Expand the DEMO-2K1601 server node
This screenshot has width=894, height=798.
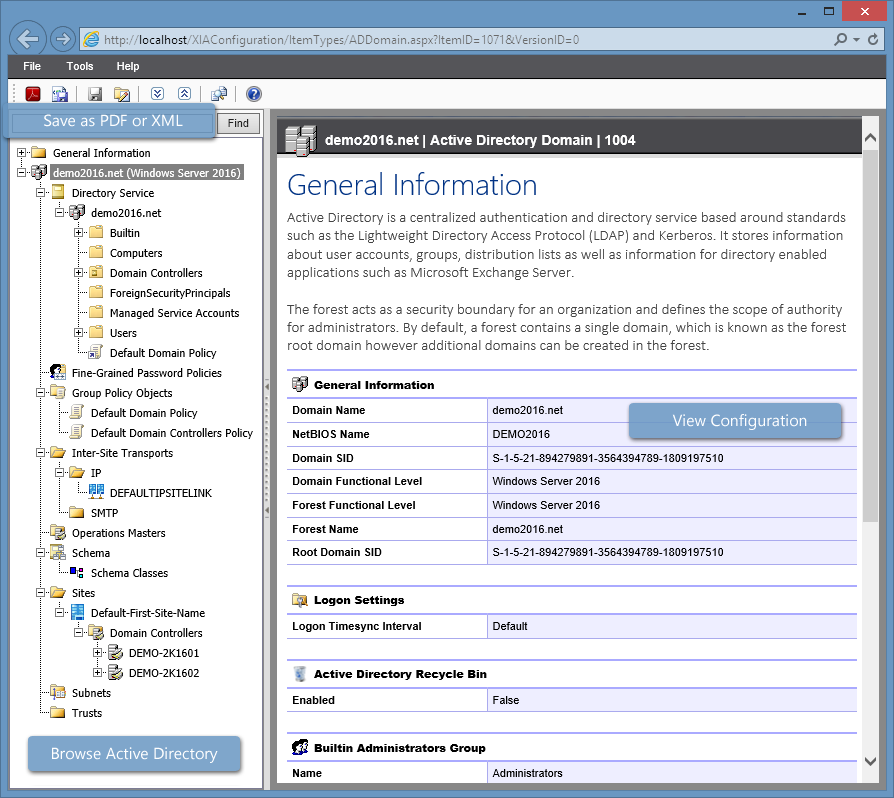pos(97,653)
